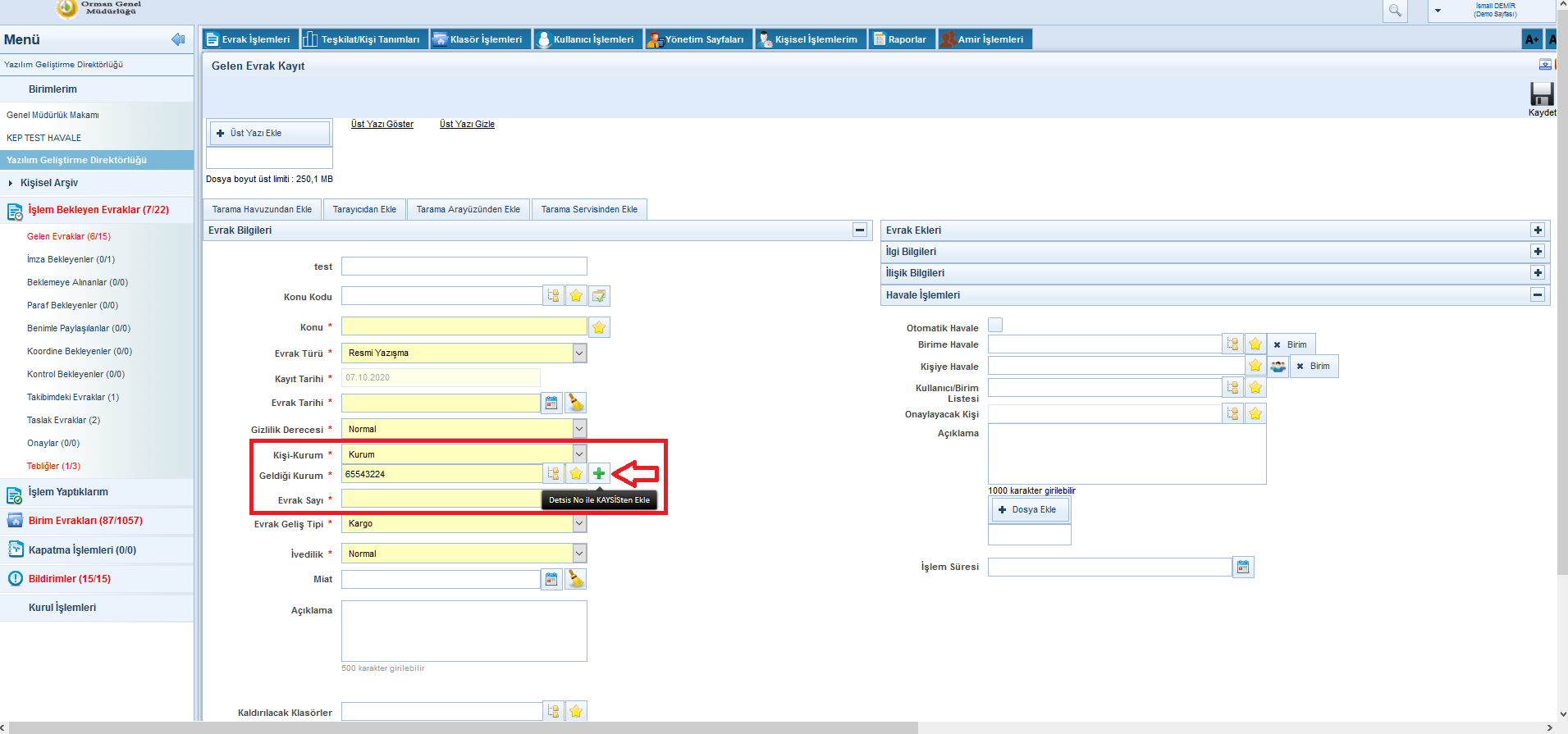Open the Evrak Tarihi calendar picker
This screenshot has height=734, width=1568.
(x=551, y=403)
